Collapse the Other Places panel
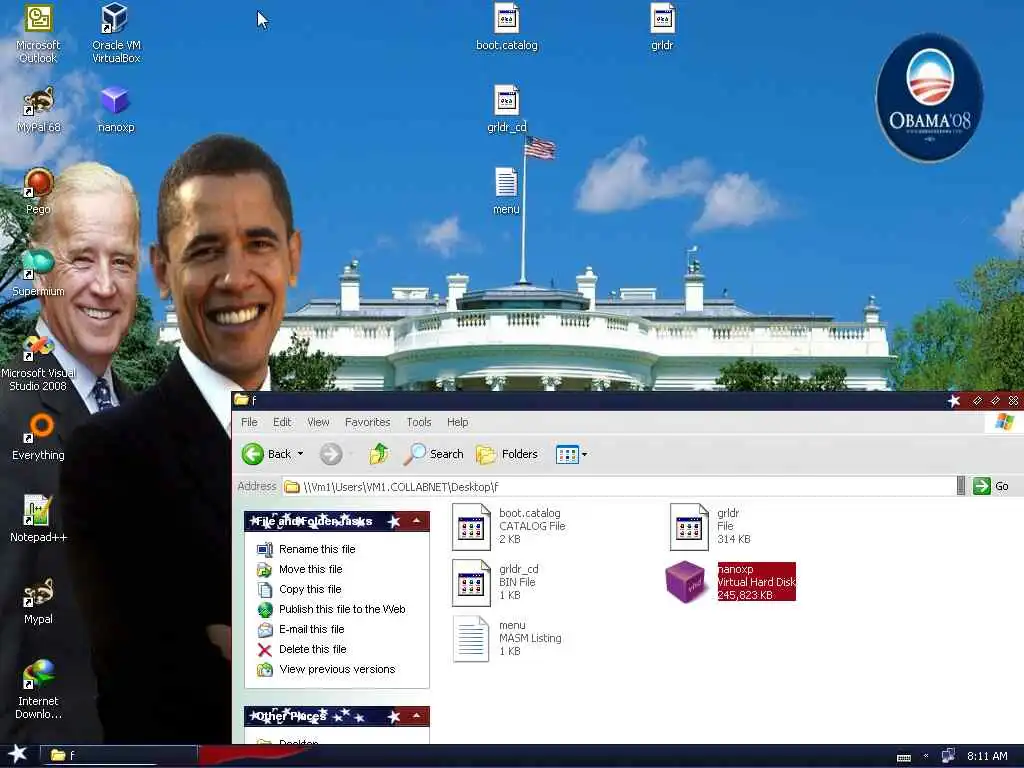The height and width of the screenshot is (768, 1024). point(417,716)
